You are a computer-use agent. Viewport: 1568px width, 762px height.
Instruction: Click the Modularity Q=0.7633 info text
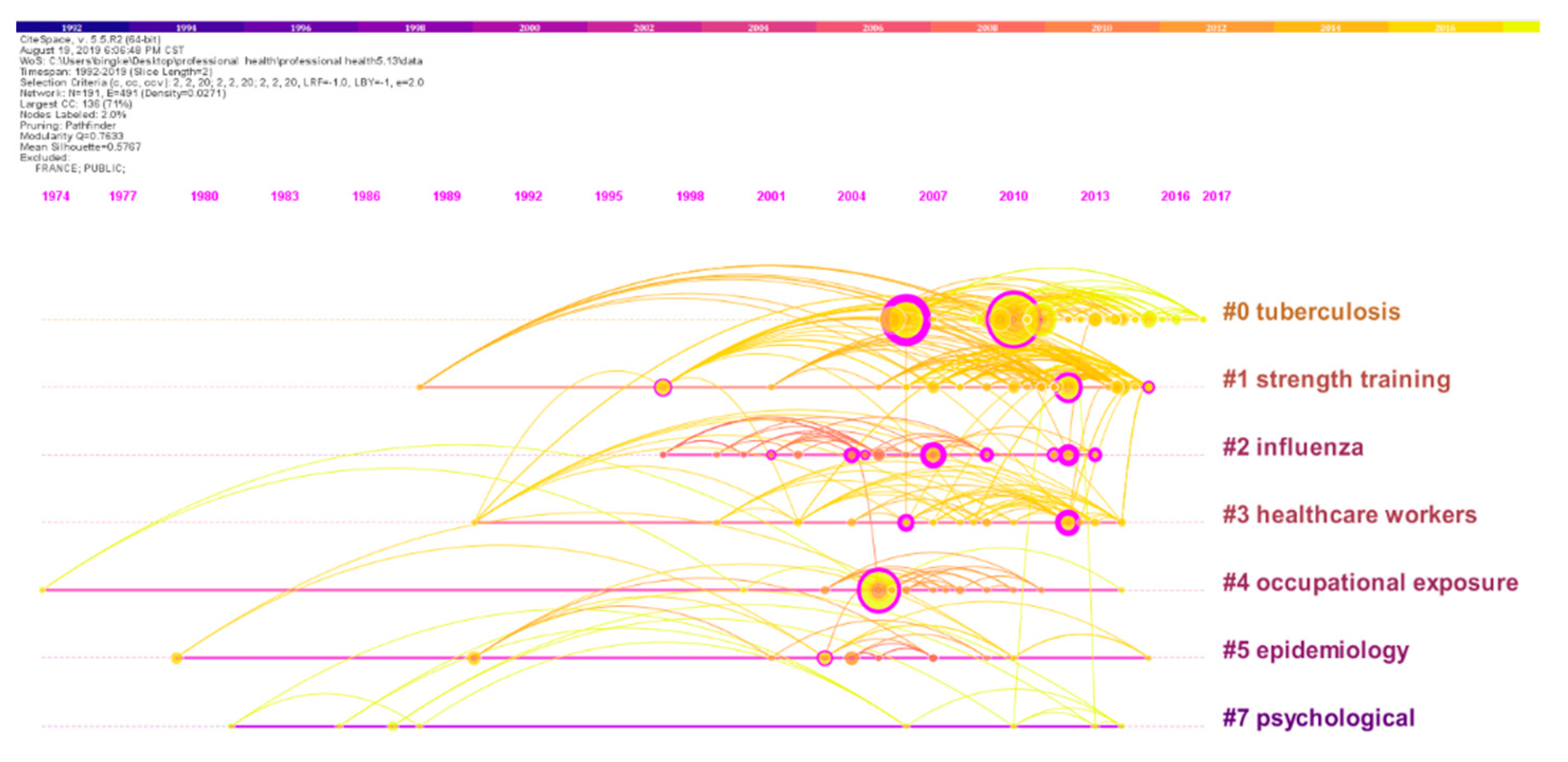tap(71, 136)
